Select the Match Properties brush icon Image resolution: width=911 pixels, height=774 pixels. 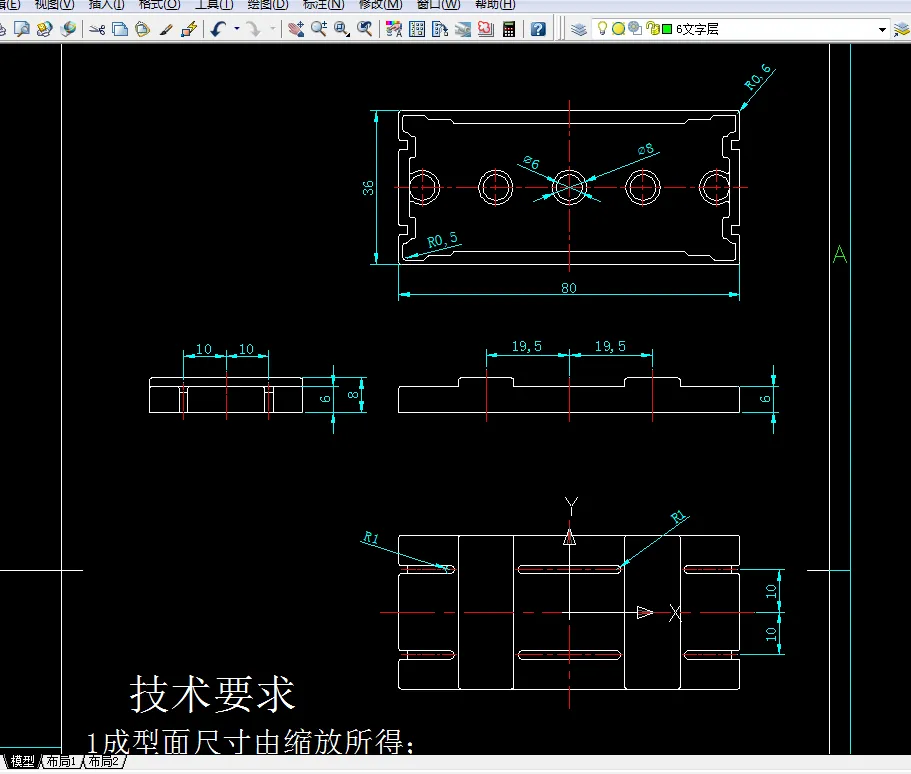[166, 29]
